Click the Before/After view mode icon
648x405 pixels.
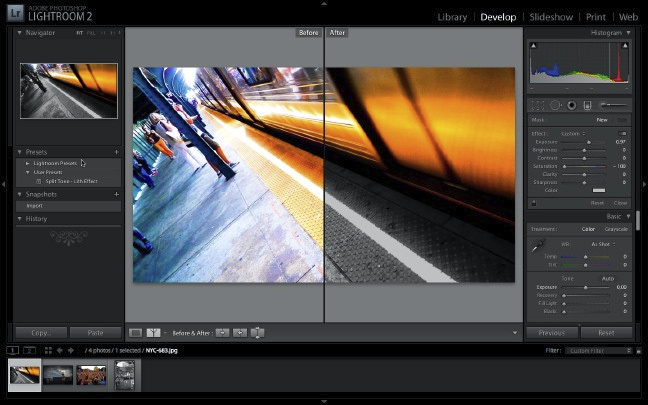pos(154,332)
